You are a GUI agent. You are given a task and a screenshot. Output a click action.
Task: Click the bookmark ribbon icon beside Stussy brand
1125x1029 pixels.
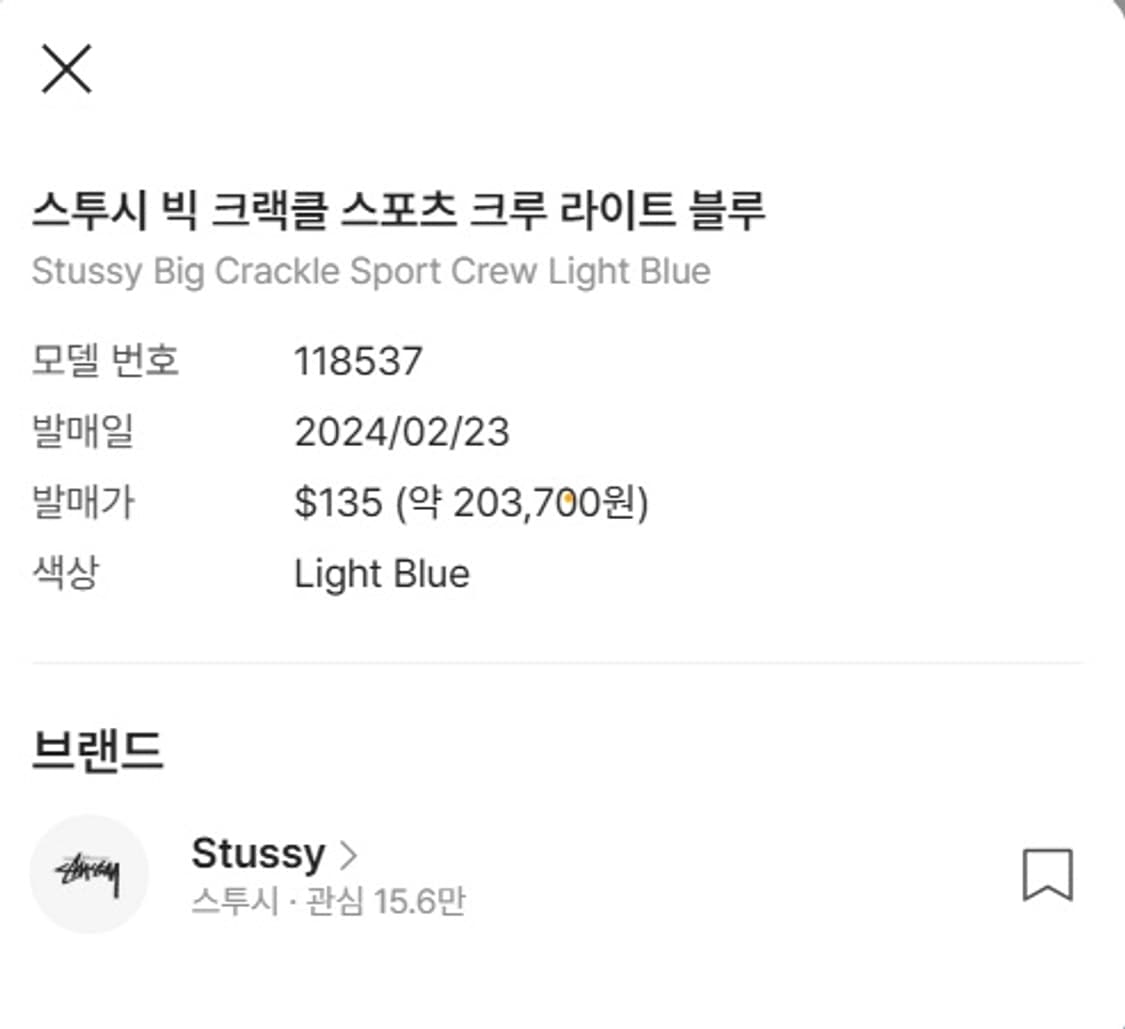1048,873
